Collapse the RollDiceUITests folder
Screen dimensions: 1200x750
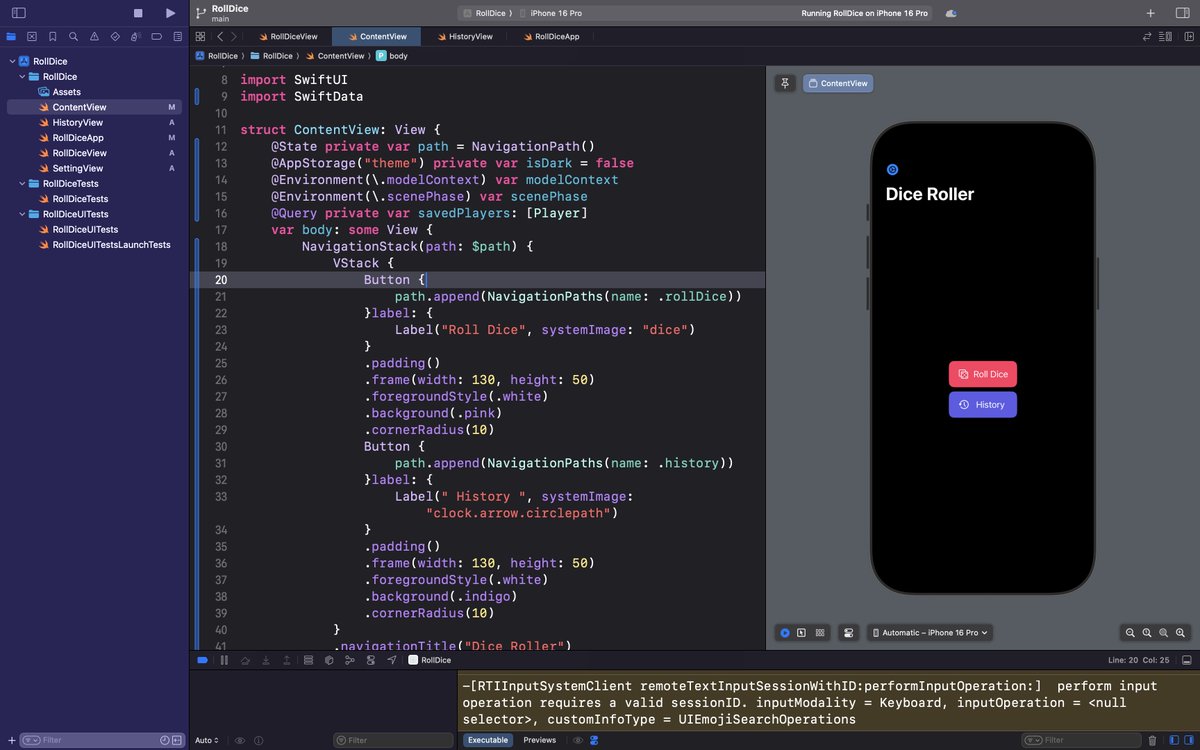pos(21,214)
